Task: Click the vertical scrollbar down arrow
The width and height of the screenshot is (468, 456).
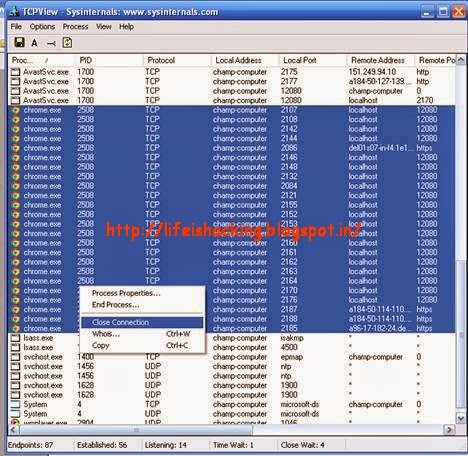Action: point(461,418)
